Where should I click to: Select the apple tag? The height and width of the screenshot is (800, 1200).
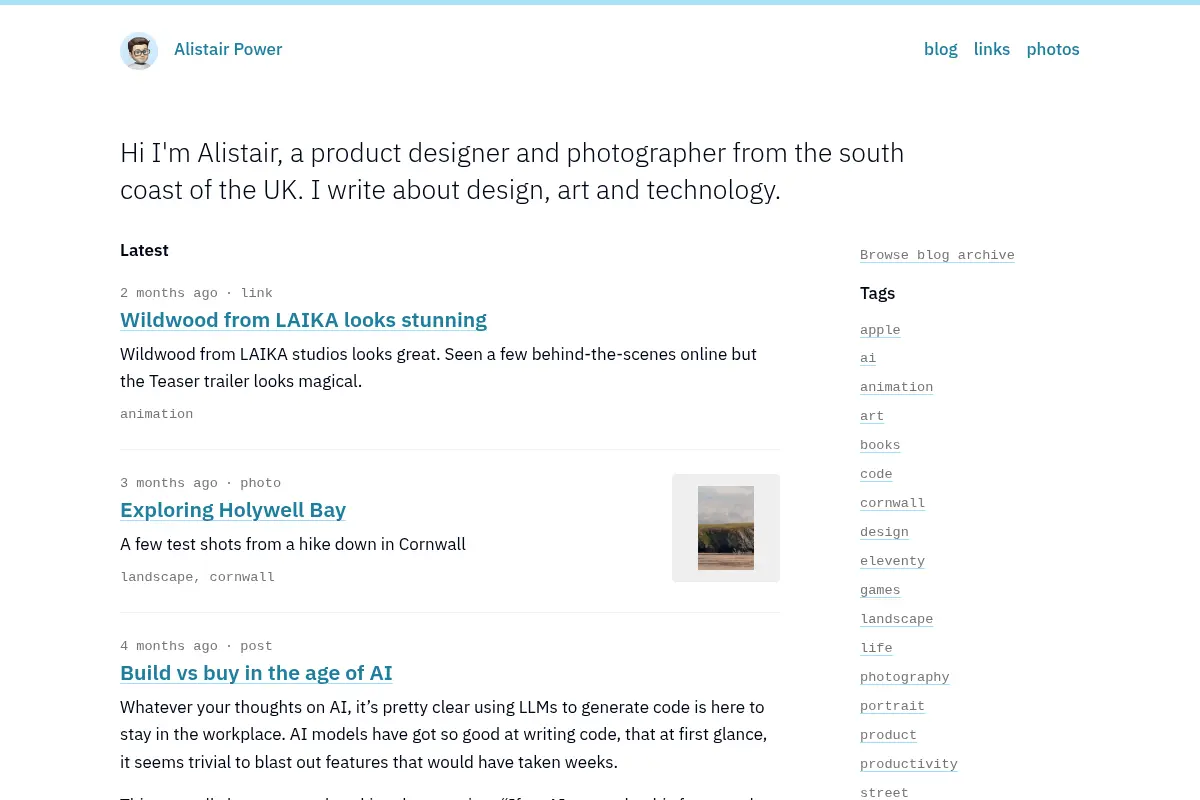[880, 330]
